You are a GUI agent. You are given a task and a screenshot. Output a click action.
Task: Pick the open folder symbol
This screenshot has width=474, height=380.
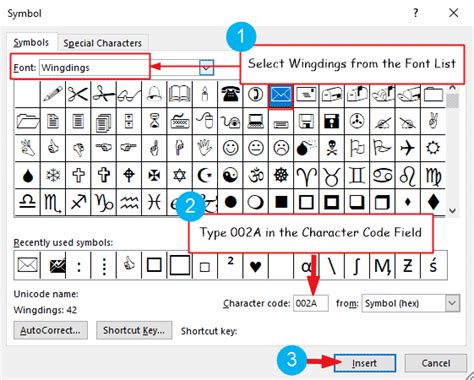27,121
